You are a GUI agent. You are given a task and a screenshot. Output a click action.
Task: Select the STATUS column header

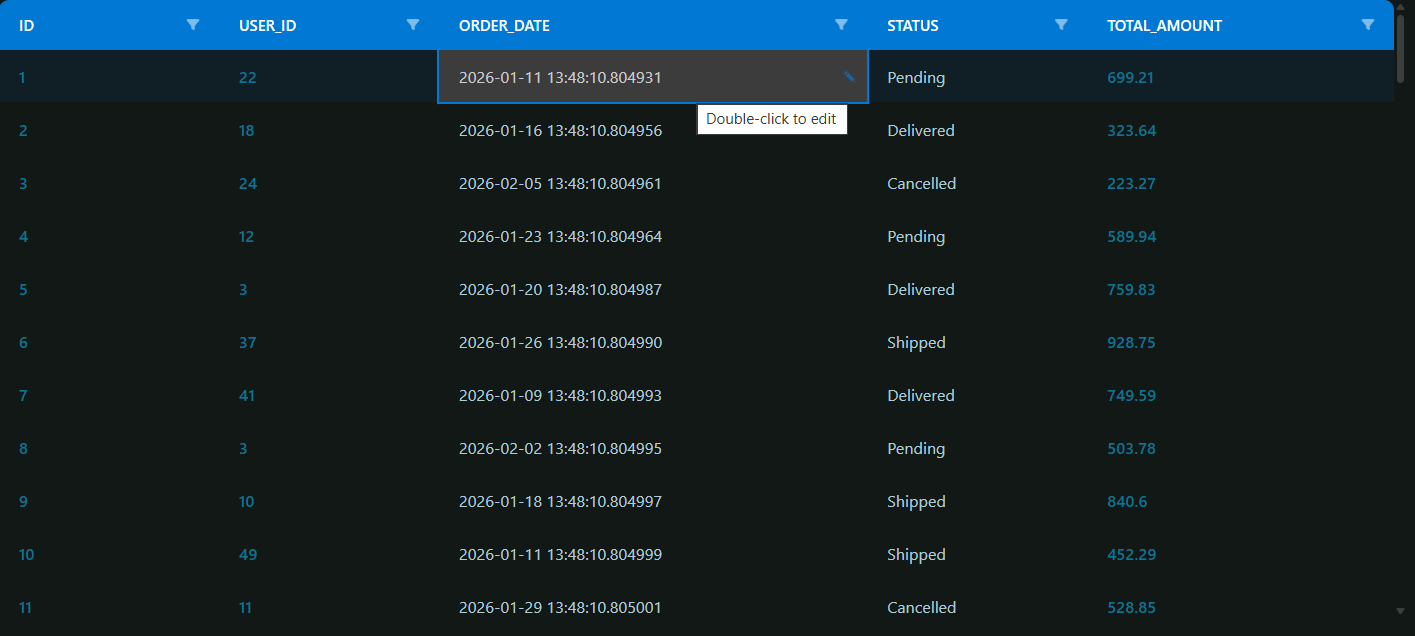point(913,25)
